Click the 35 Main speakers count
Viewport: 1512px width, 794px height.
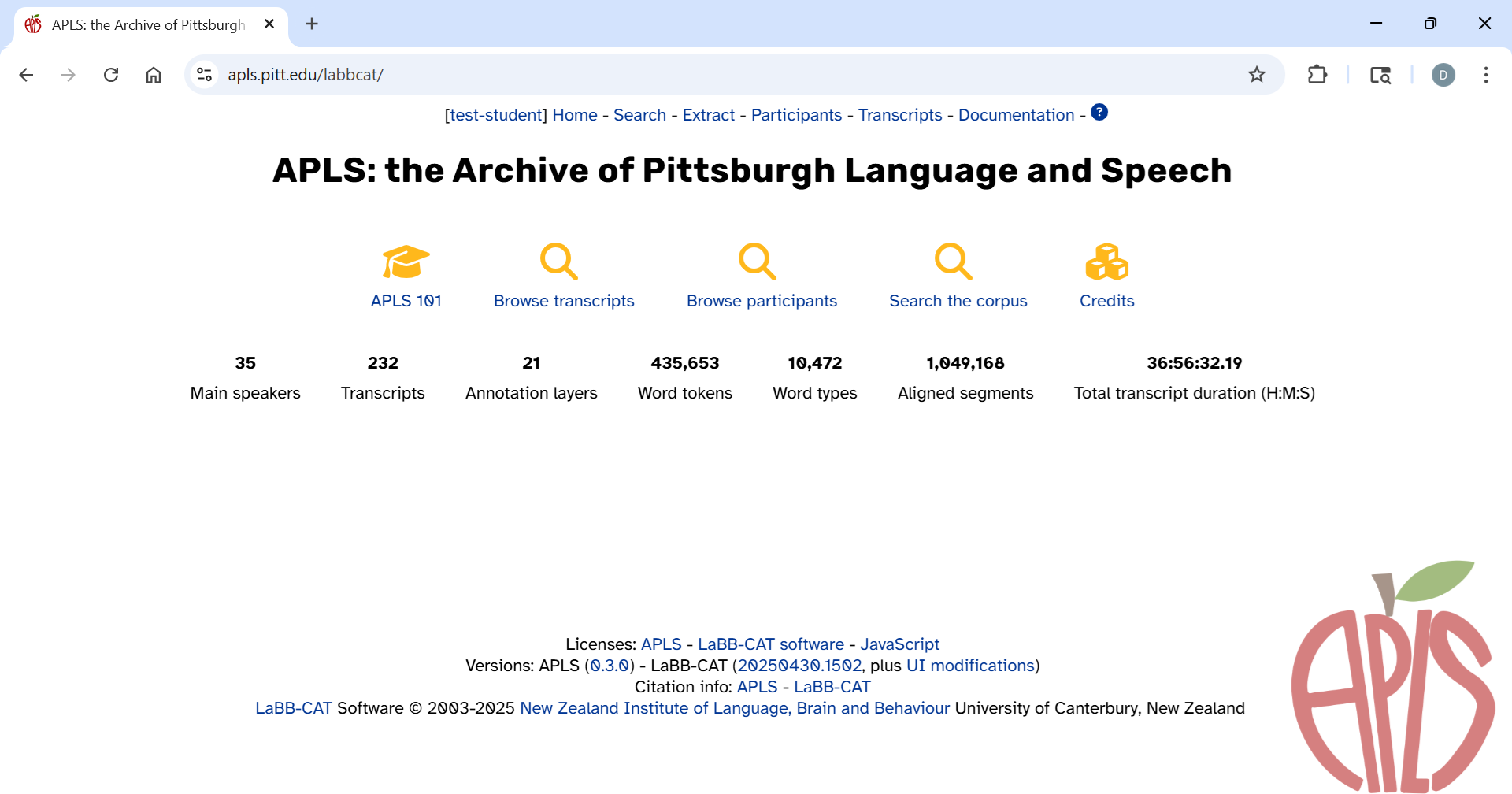[246, 363]
